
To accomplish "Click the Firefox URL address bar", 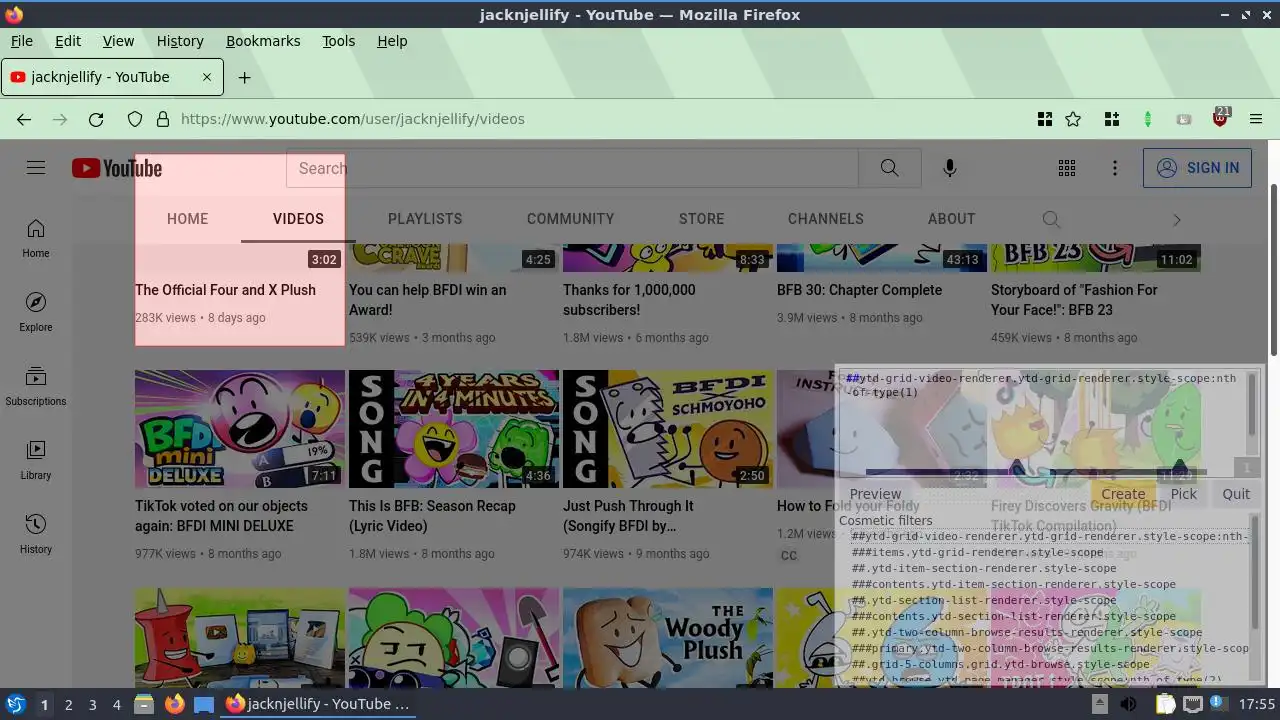I will (600, 119).
